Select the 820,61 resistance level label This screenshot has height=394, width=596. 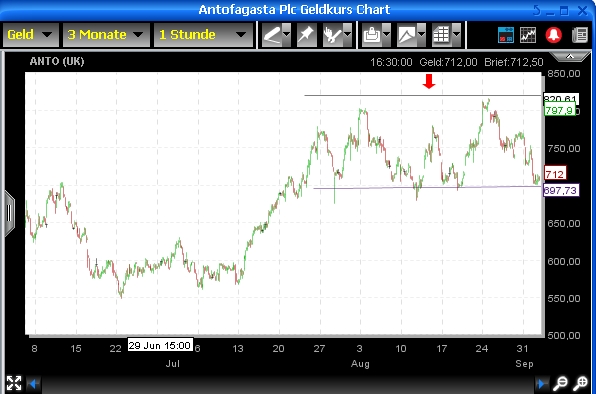click(x=561, y=99)
